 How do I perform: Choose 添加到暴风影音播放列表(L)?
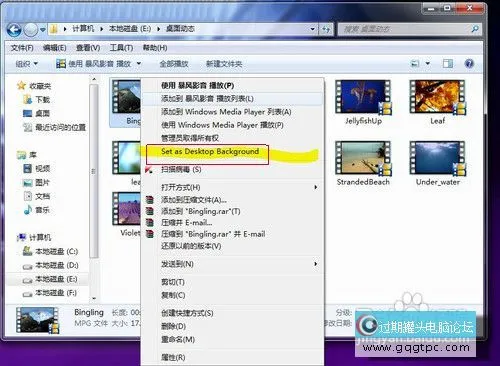coord(232,99)
